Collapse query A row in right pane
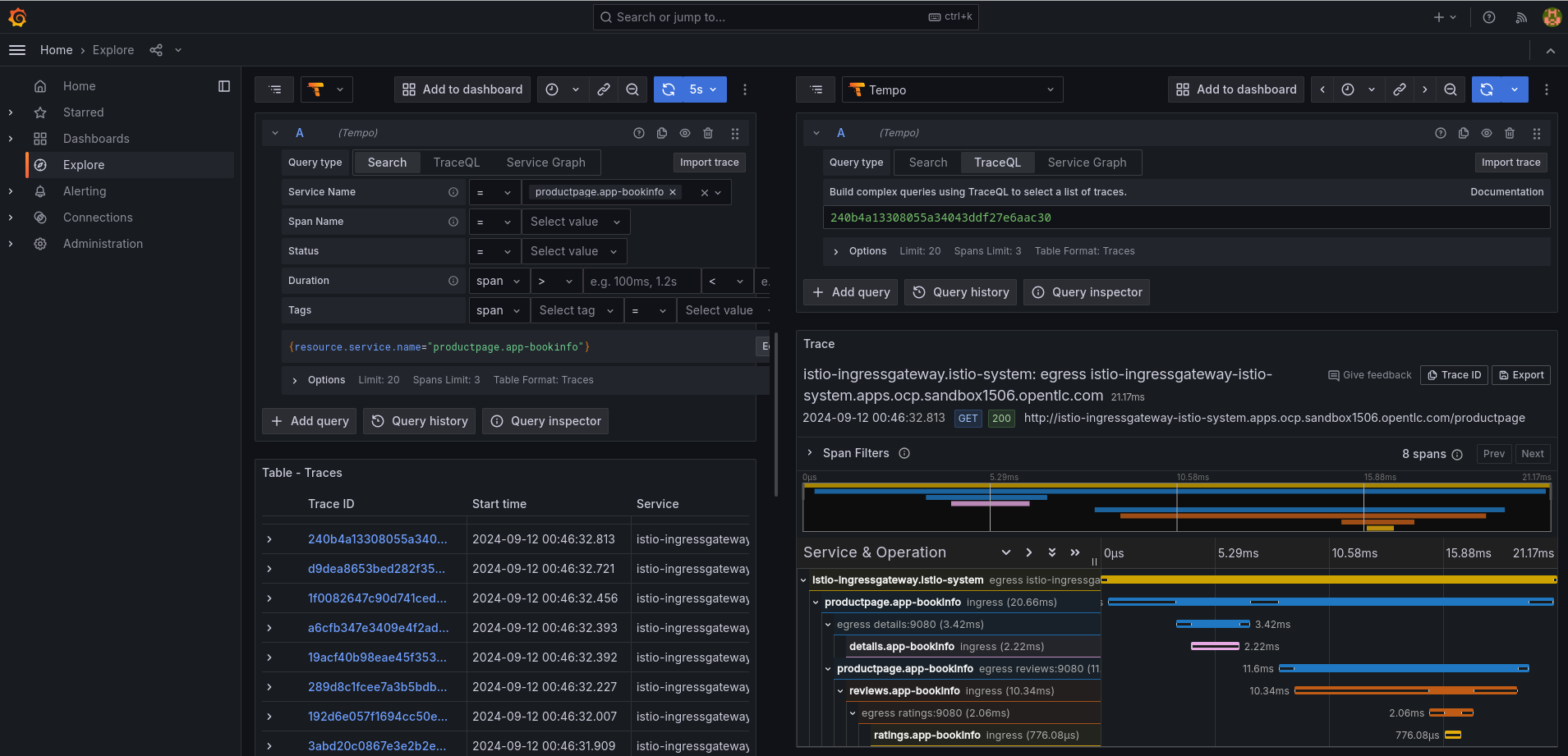This screenshot has width=1568, height=756. pos(816,133)
